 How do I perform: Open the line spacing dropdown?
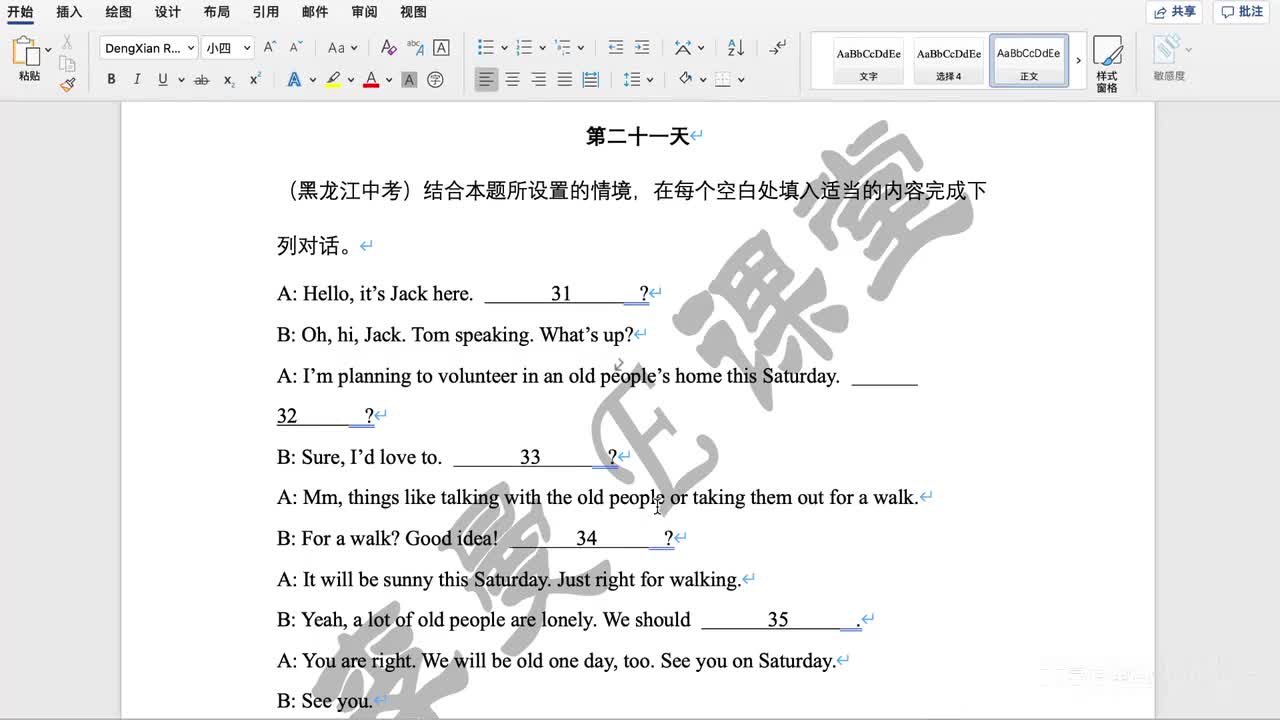coord(638,79)
